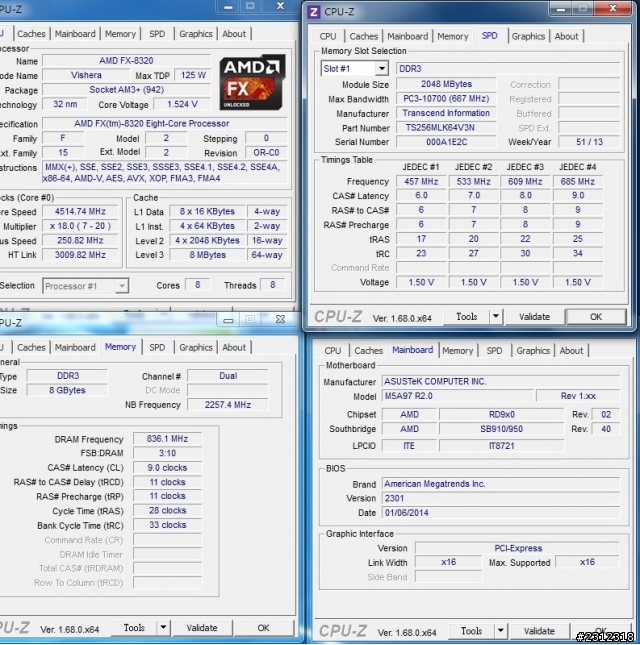Click the 2257.4 MHz NB frequency value
640x645 pixels.
tap(228, 405)
